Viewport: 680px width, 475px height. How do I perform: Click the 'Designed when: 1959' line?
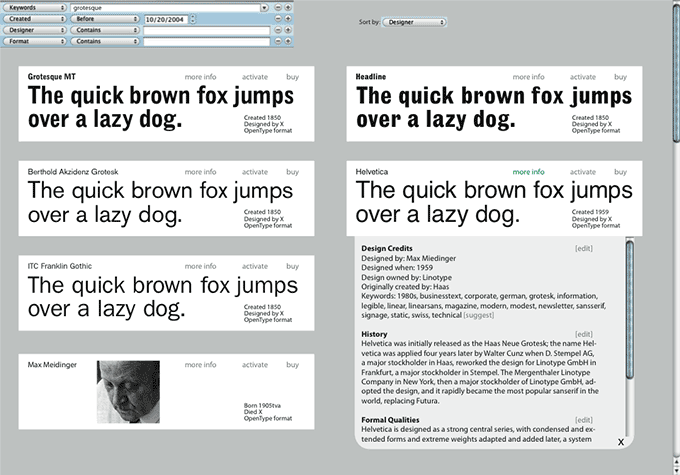397,268
